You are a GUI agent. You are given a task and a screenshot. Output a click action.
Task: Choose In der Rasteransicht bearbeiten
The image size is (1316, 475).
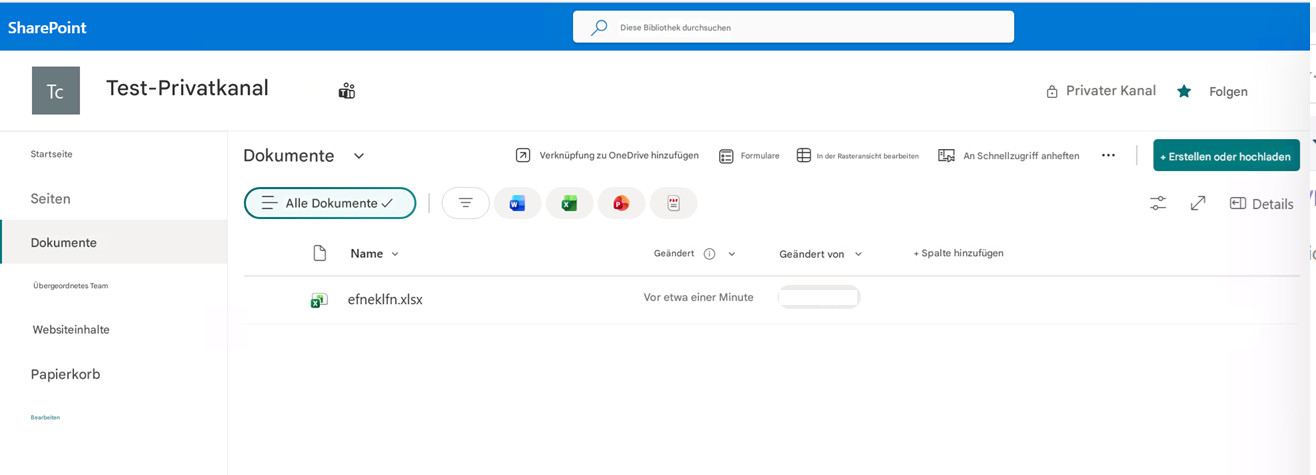867,156
